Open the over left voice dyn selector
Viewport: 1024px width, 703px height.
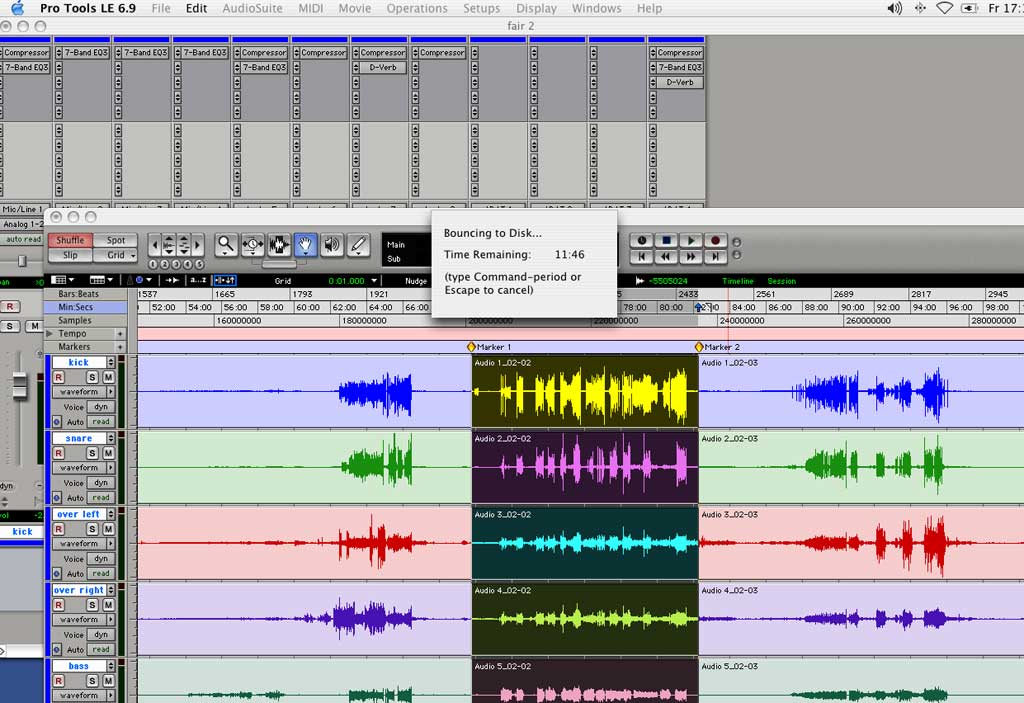(101, 559)
